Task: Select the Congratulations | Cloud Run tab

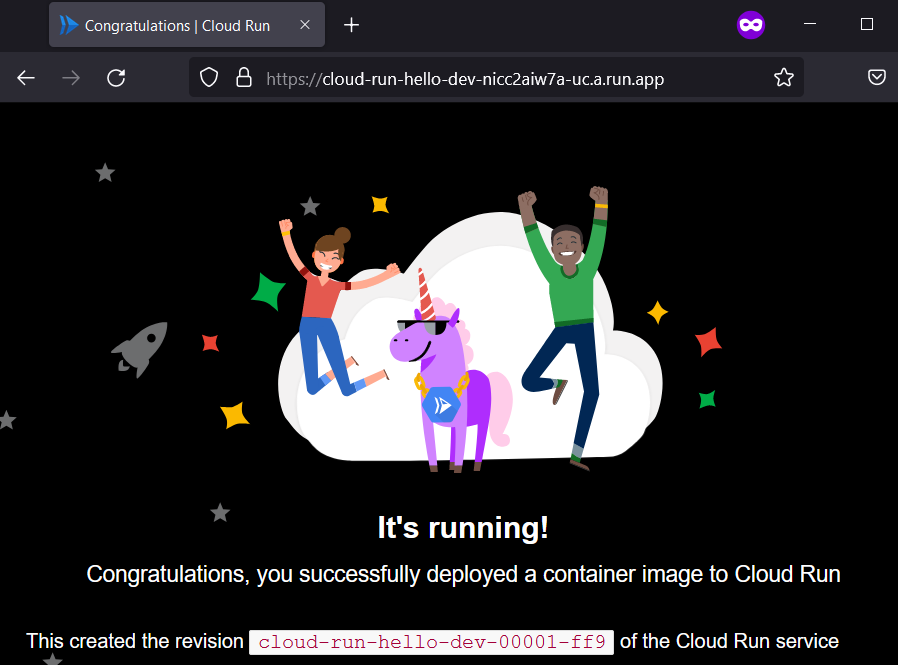Action: [177, 25]
